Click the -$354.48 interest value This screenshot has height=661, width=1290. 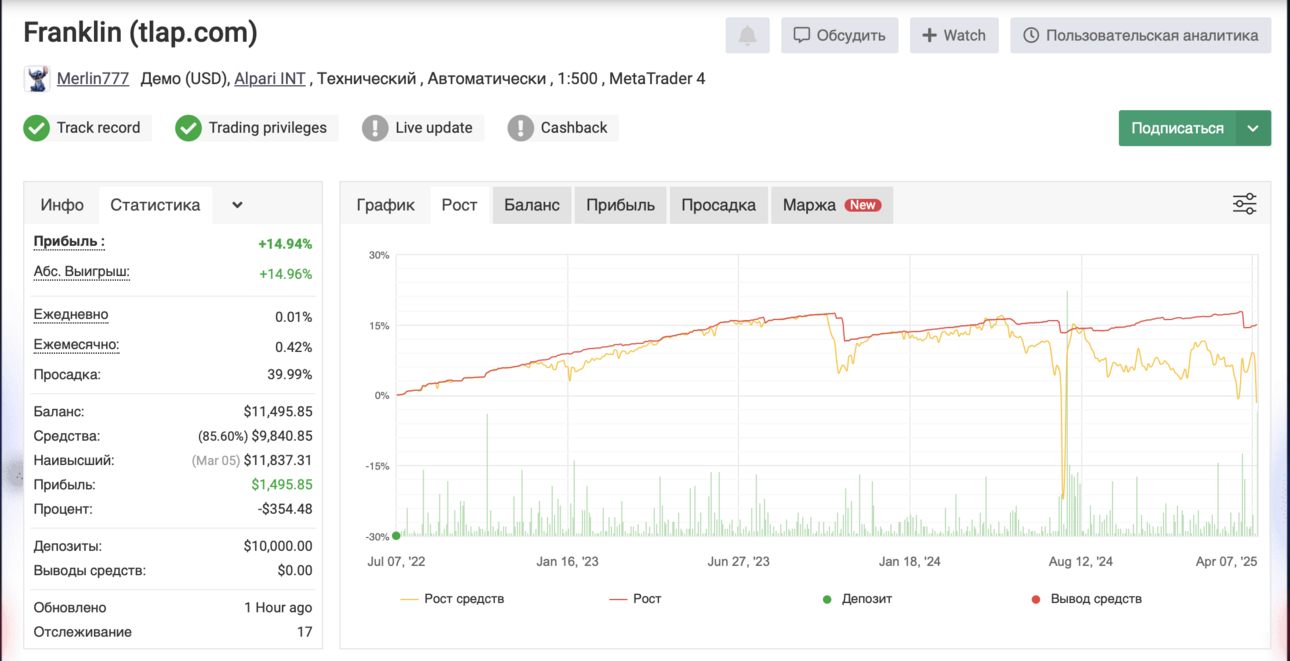(285, 509)
